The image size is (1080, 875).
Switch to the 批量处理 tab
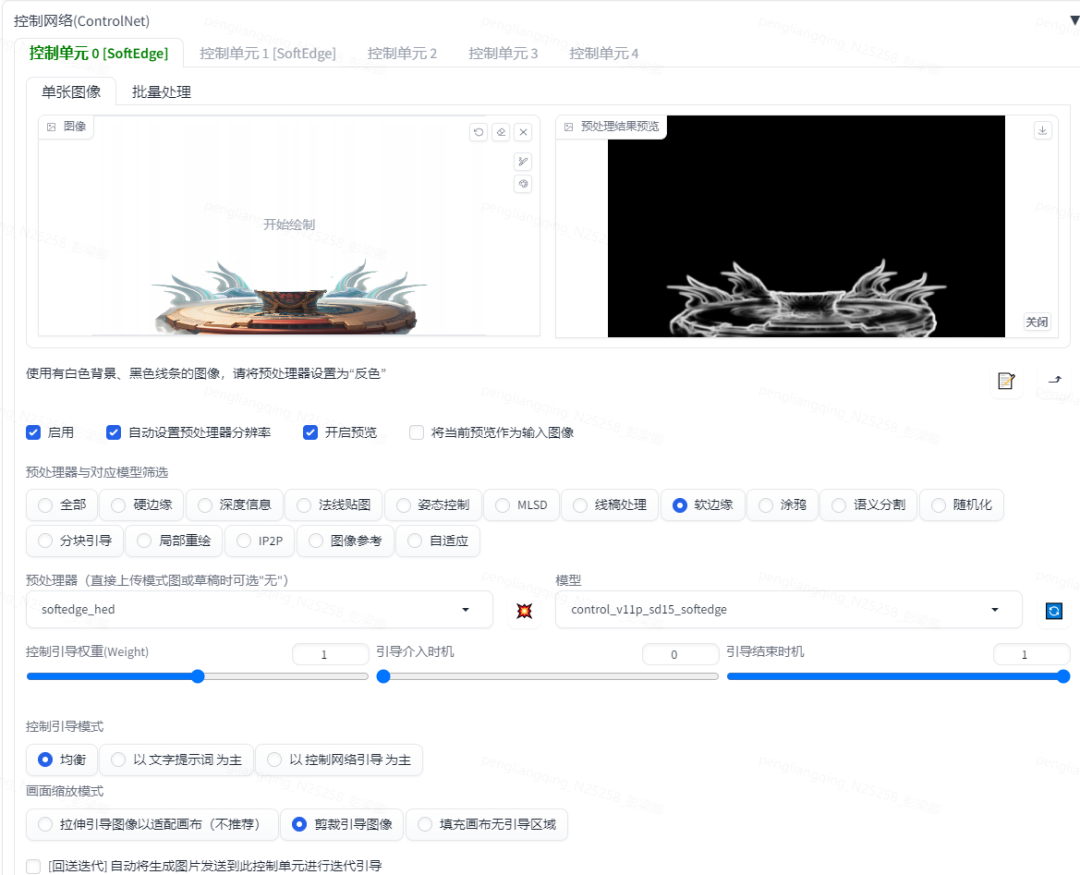(x=161, y=92)
